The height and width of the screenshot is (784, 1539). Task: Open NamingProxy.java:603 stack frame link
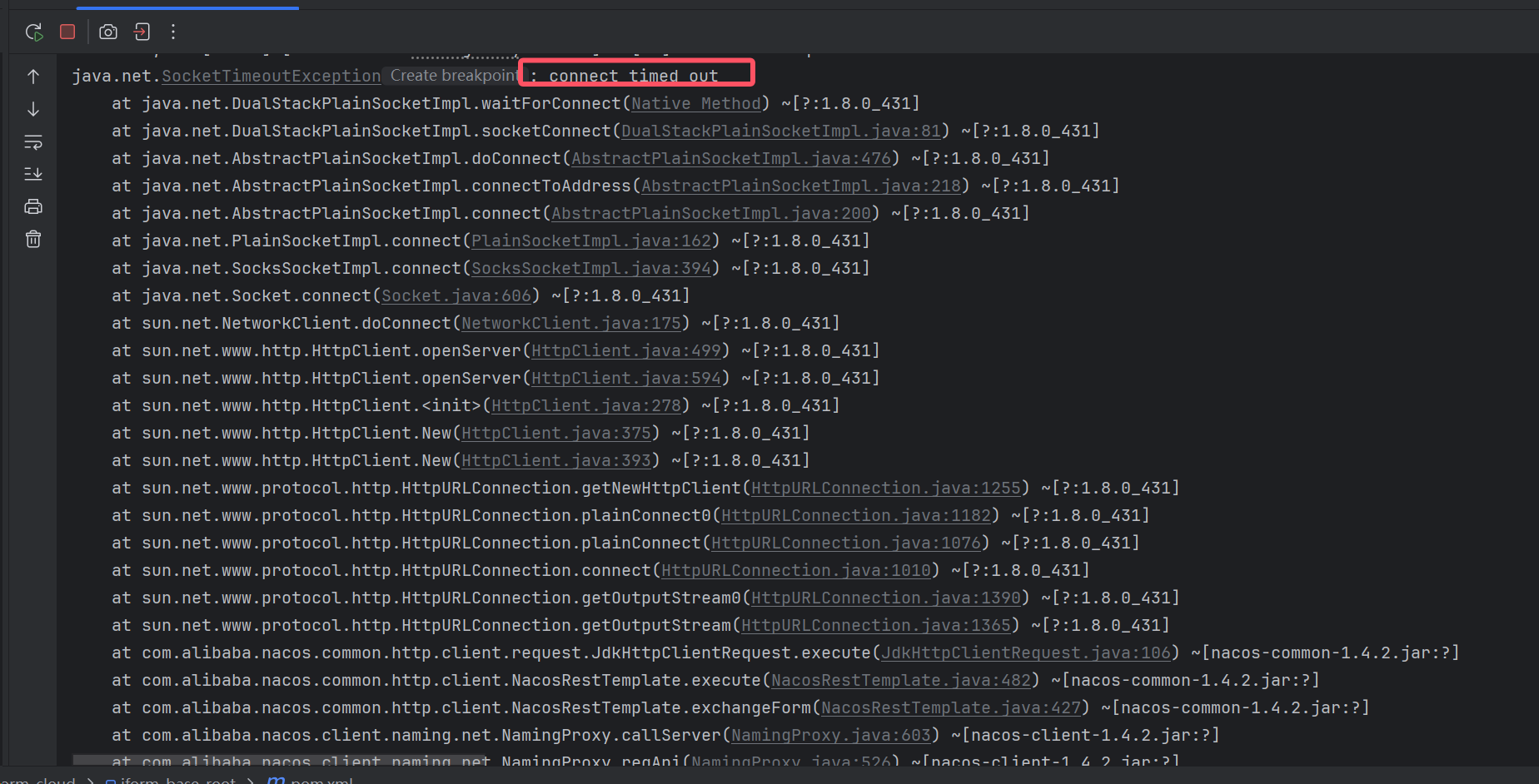[830, 735]
